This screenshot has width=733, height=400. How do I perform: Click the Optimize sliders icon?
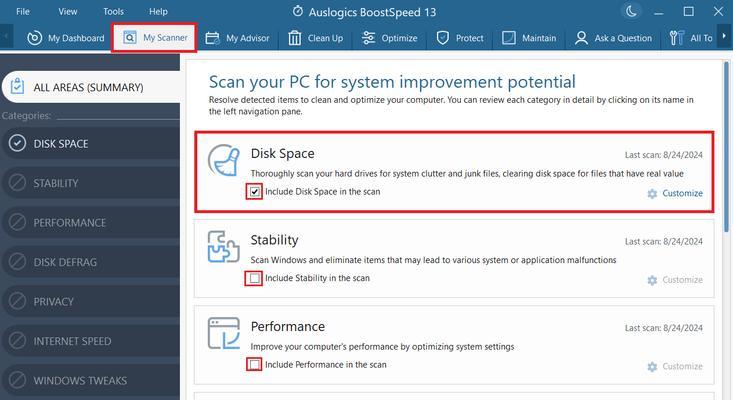tap(368, 38)
